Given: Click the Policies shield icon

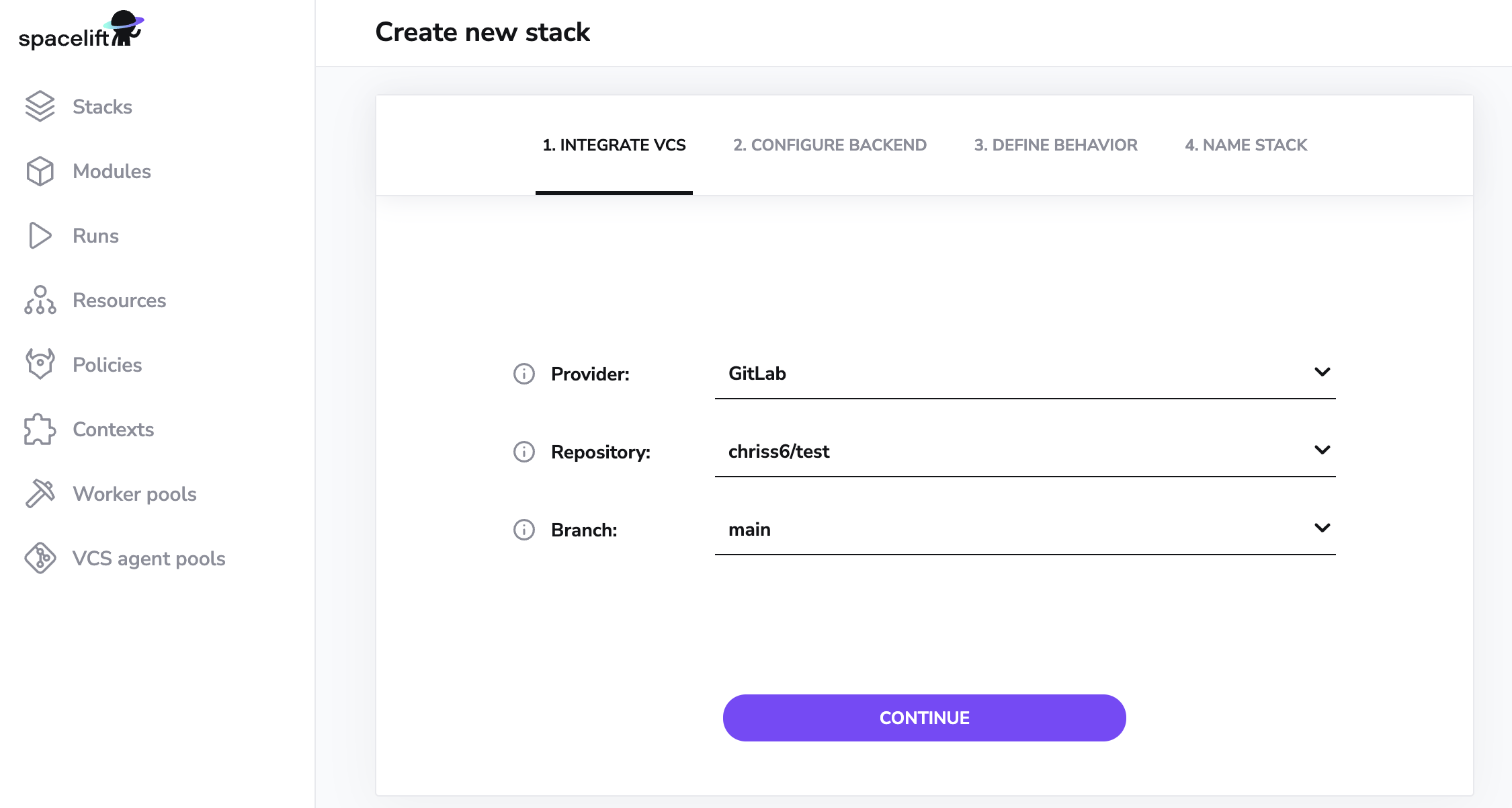Looking at the screenshot, I should tap(40, 364).
